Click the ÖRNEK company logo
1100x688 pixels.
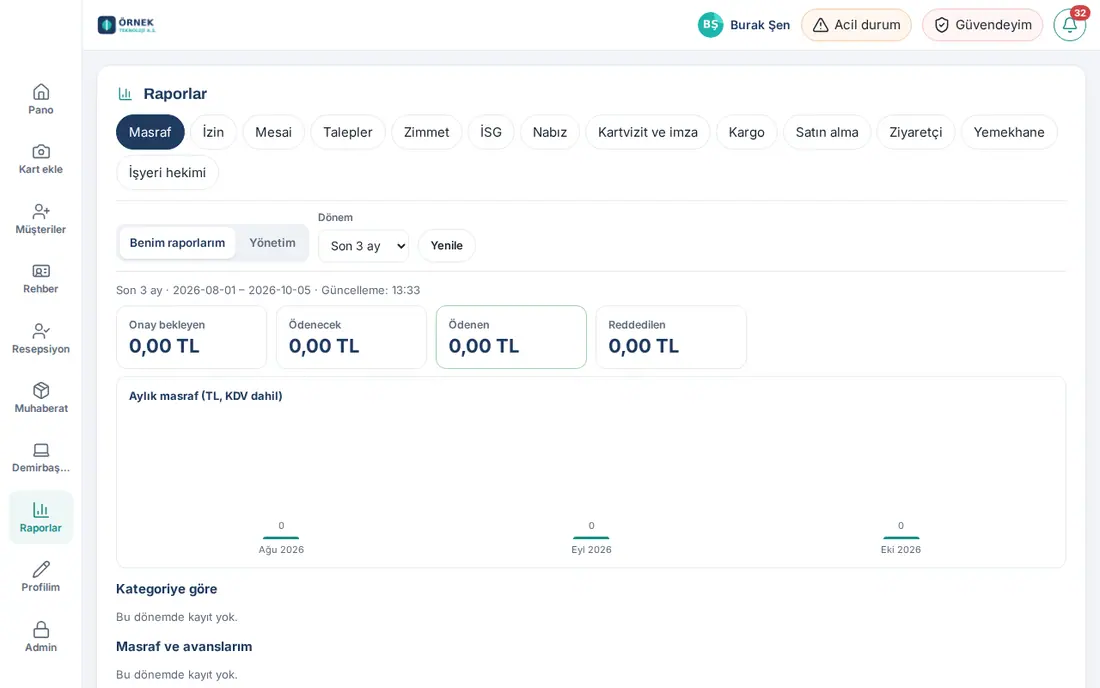tap(127, 25)
